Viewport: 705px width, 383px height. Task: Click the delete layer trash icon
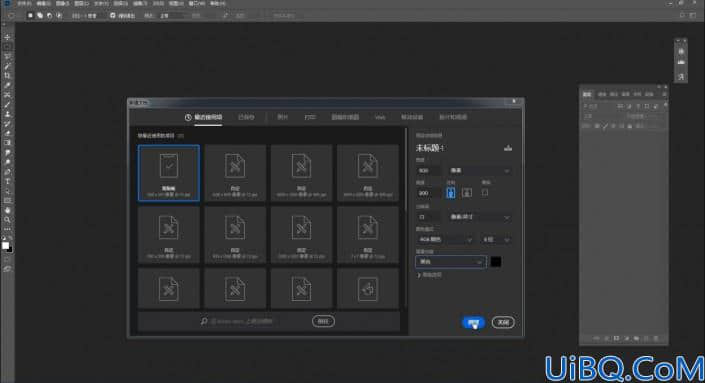tap(656, 338)
